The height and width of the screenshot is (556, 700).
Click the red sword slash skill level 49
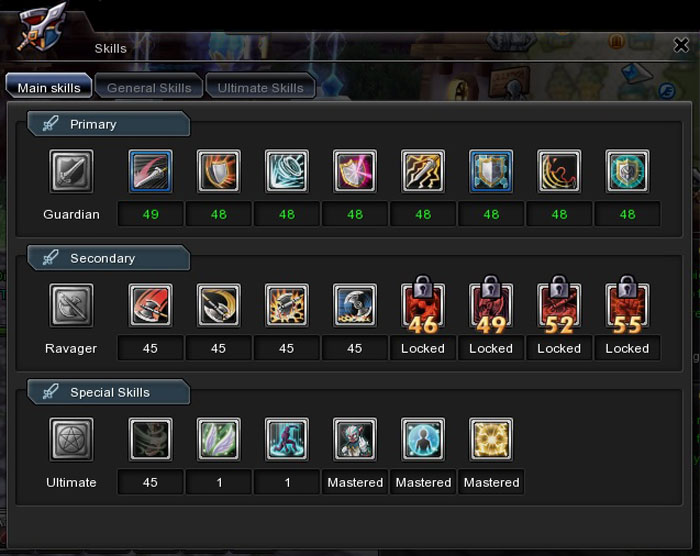tap(150, 171)
